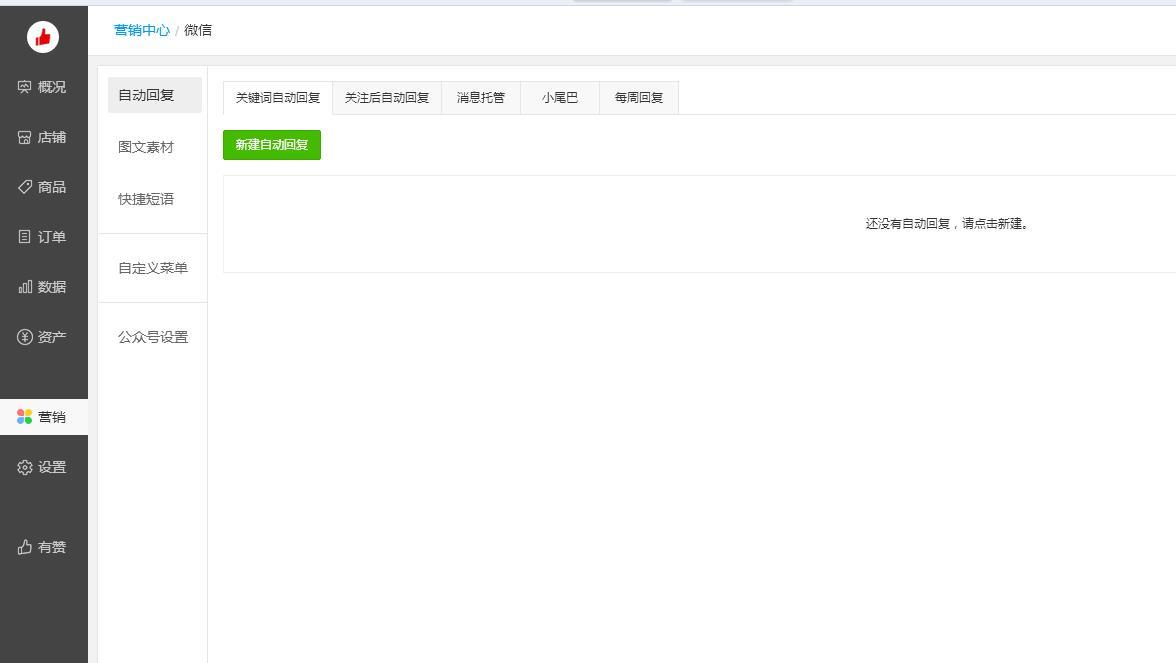The width and height of the screenshot is (1176, 663).
Task: Open 公众号设置 in the submenu
Action: pyautogui.click(x=154, y=337)
